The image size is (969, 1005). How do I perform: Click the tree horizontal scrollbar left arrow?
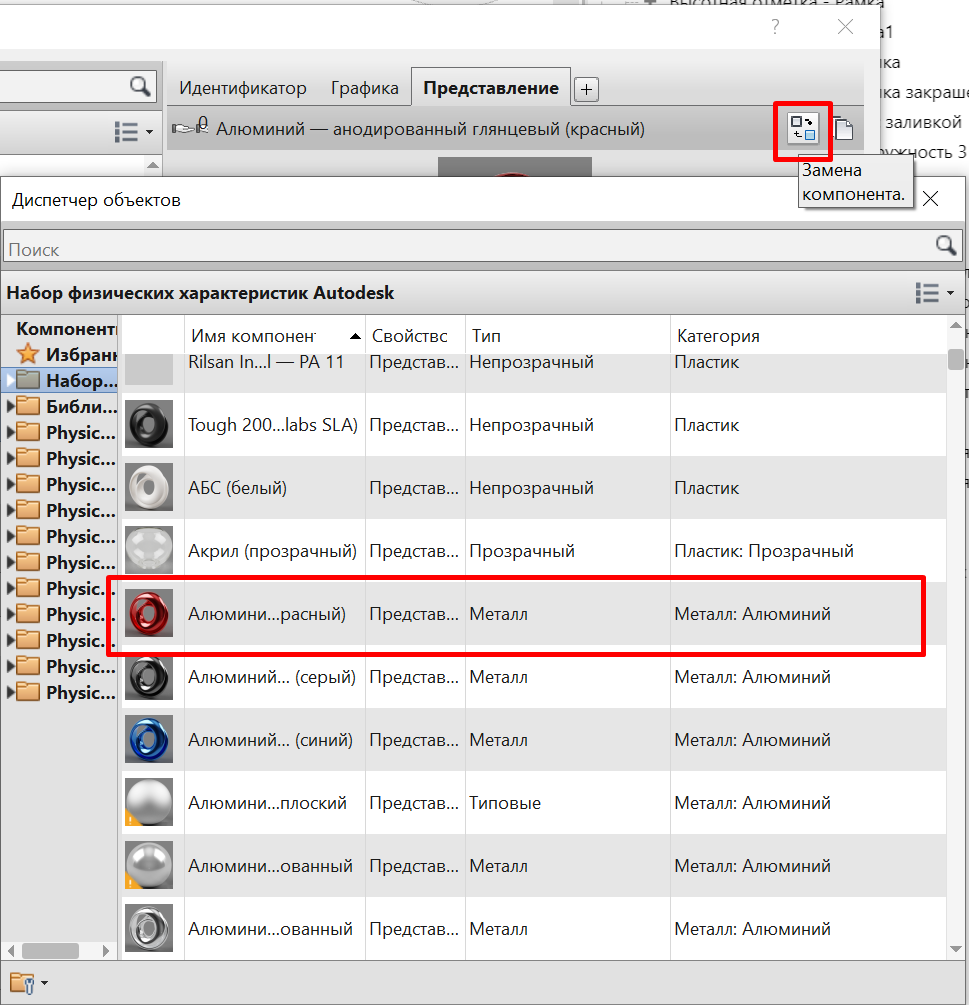tap(10, 951)
